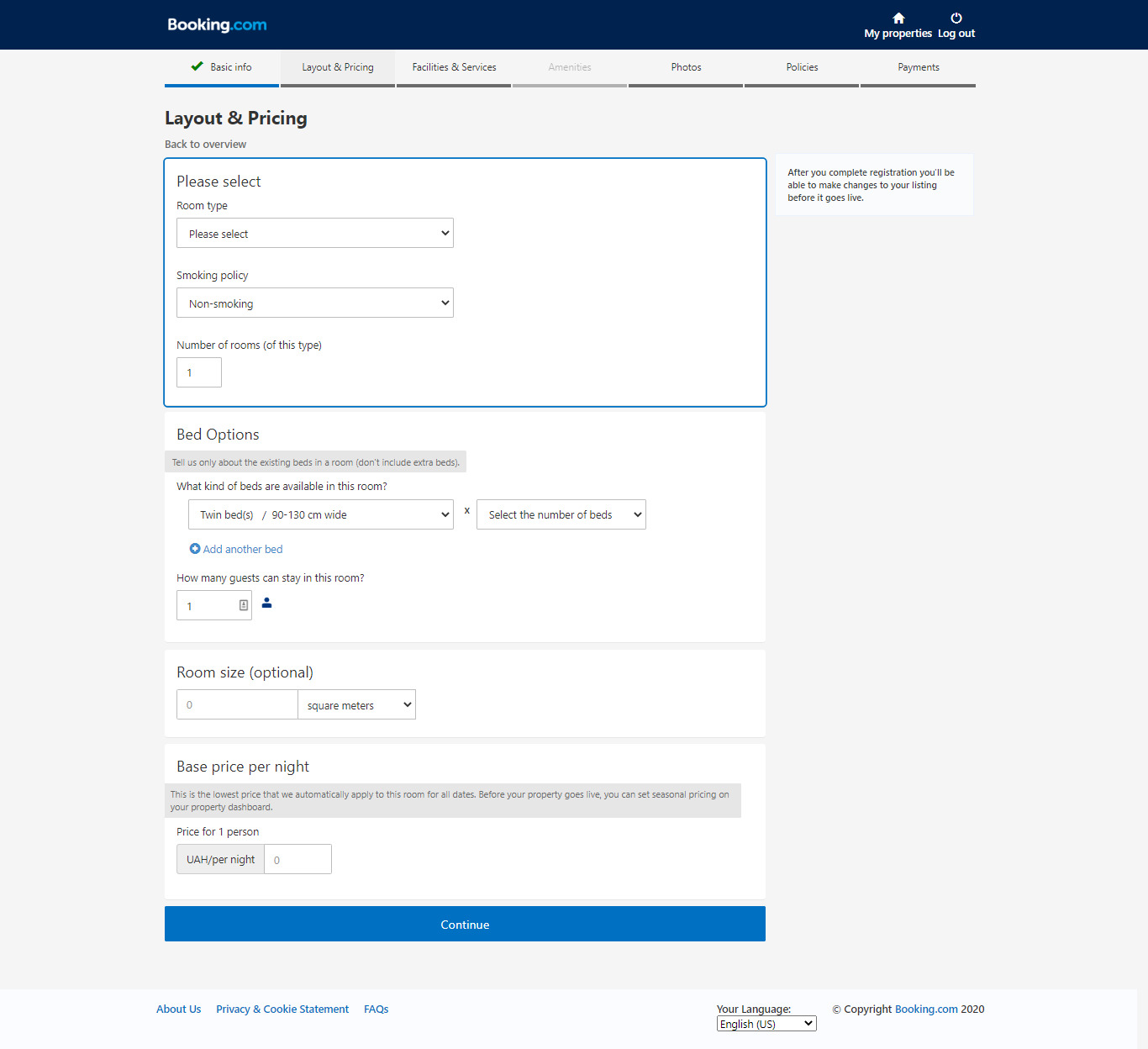Open the Policies tab
This screenshot has width=1148, height=1049.
801,67
